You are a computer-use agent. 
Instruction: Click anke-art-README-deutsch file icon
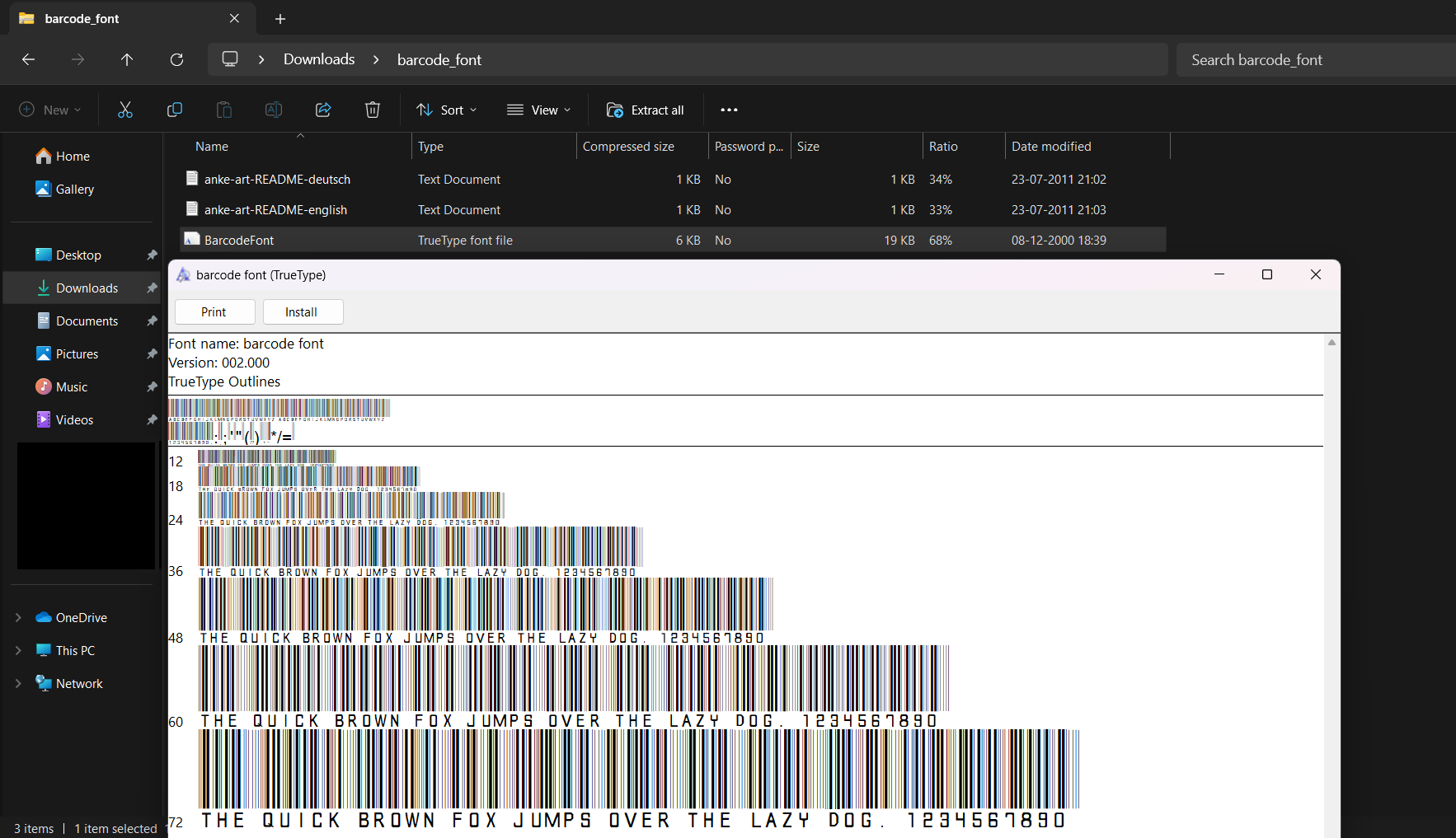click(192, 179)
